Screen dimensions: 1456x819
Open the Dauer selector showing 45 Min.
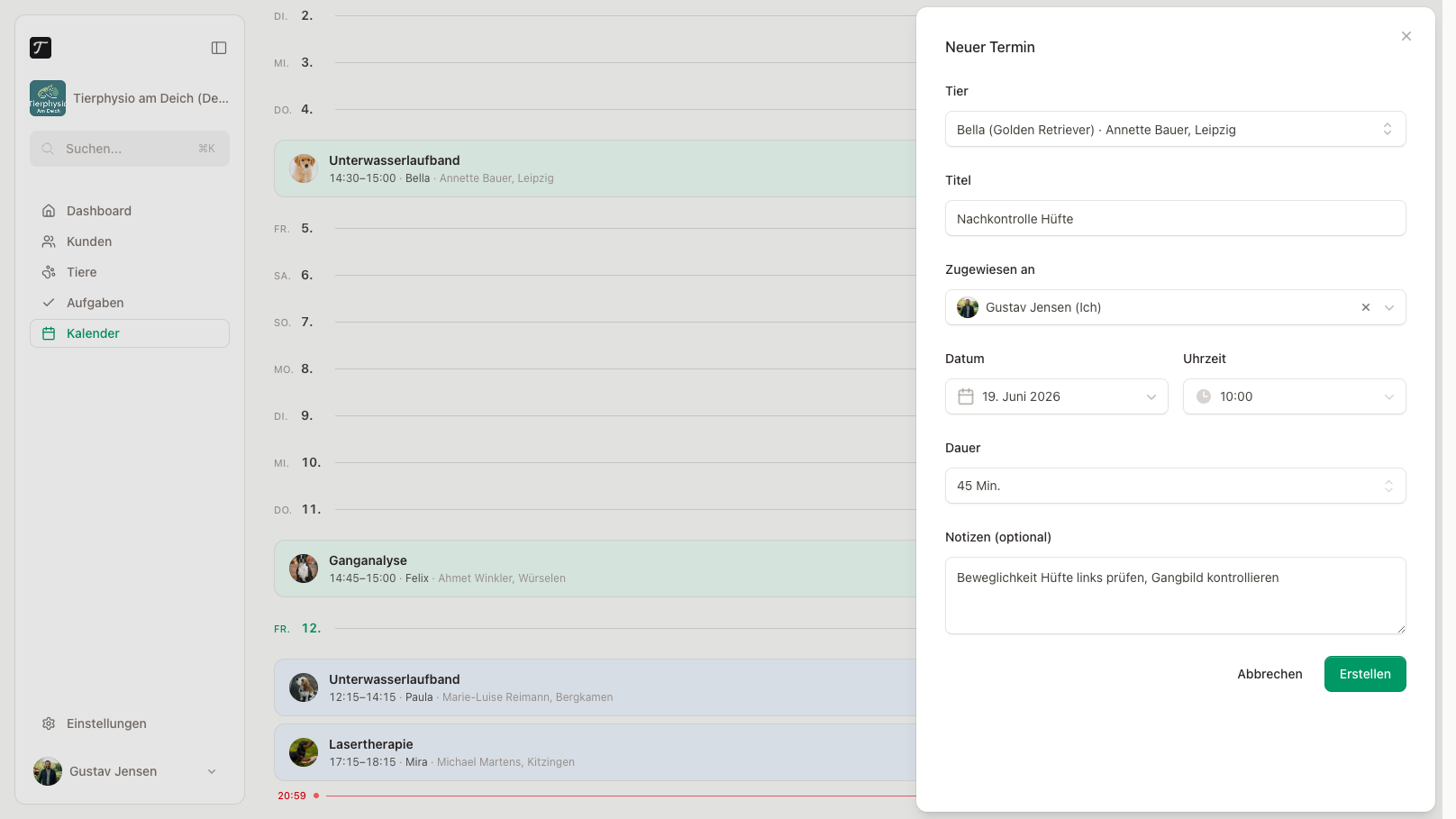1176,486
